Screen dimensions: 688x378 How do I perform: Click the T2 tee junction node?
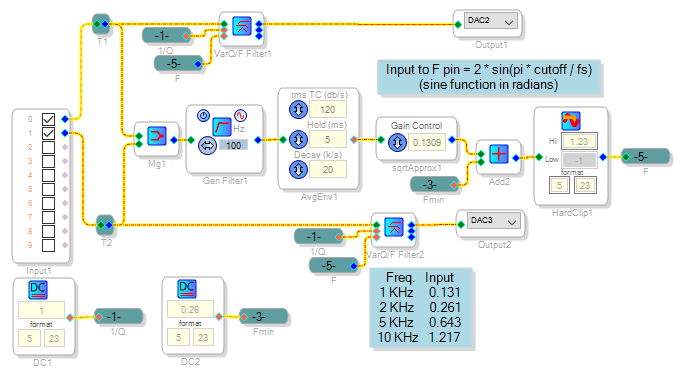tap(105, 225)
